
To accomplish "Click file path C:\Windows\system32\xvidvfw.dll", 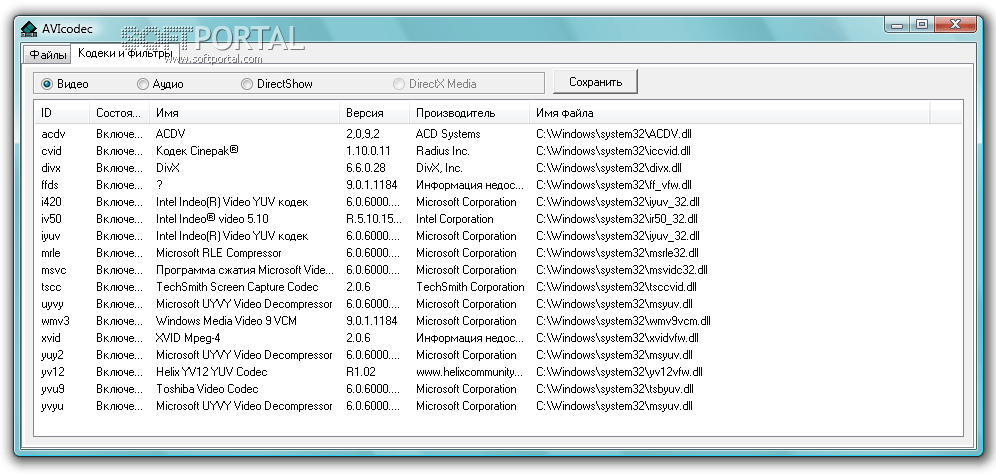I will 617,338.
